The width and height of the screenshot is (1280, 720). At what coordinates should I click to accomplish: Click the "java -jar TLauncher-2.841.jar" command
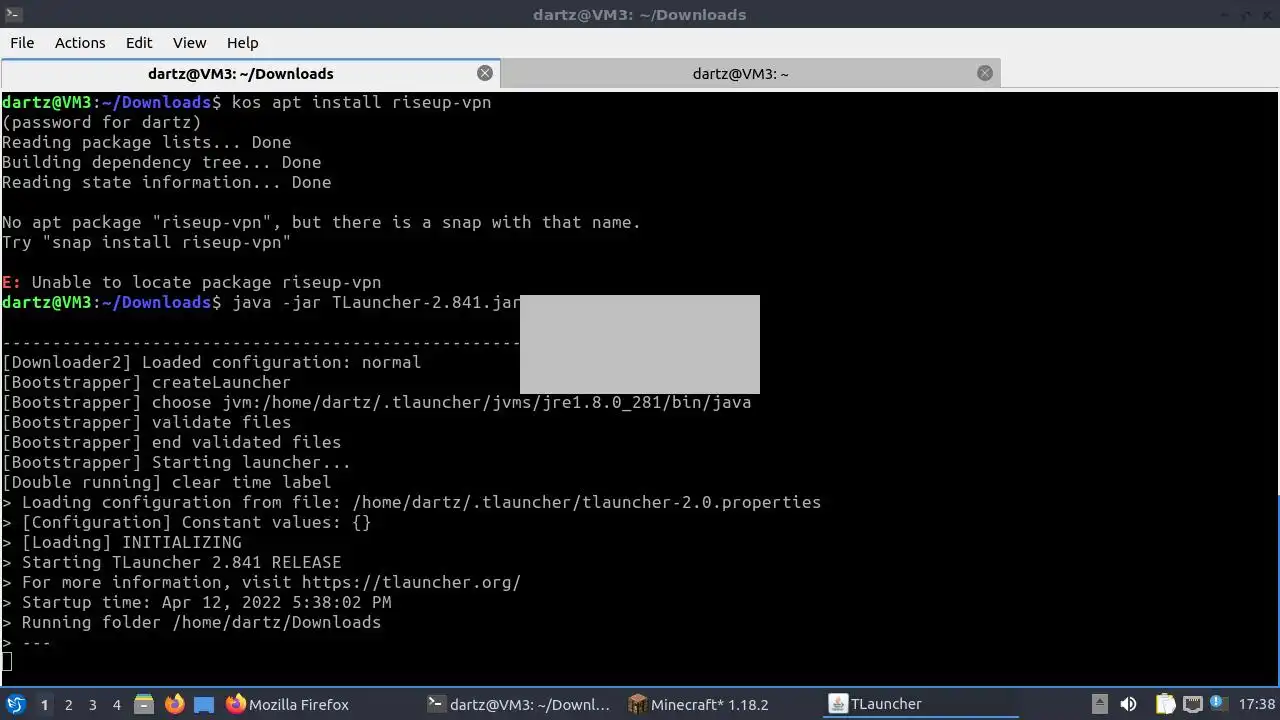coord(376,302)
